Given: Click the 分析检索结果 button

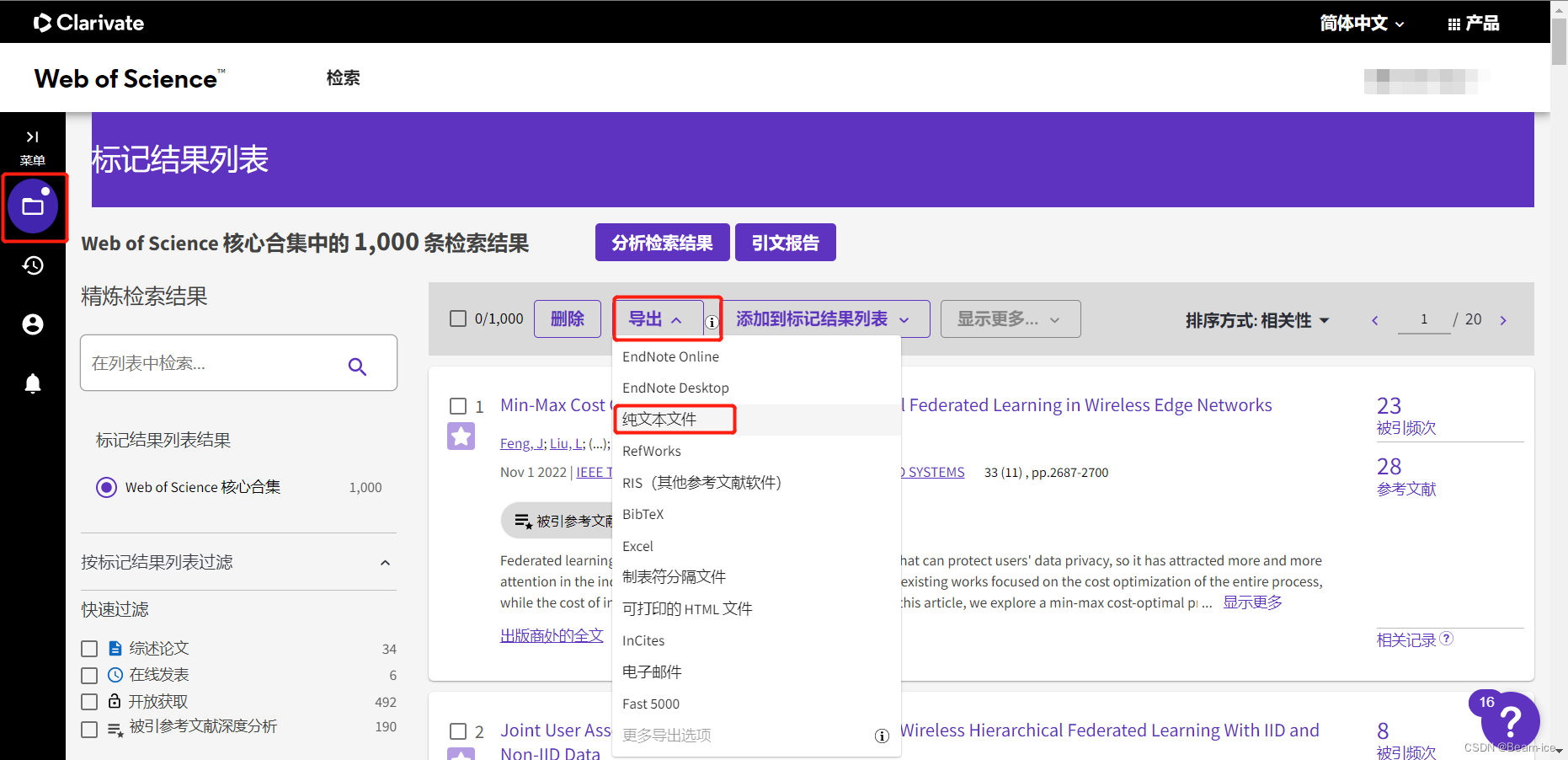Looking at the screenshot, I should tap(663, 243).
